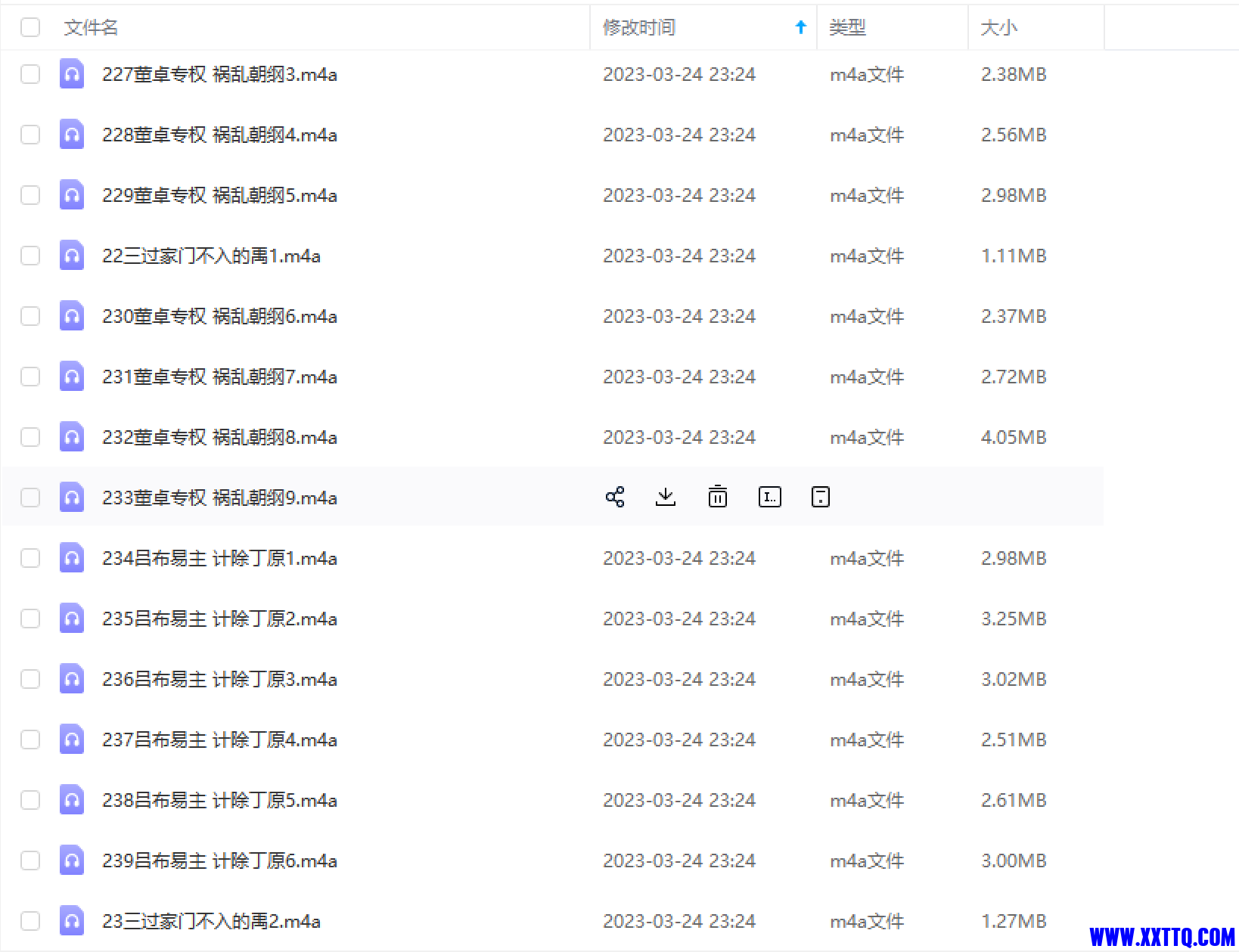
Task: Sort files by the 文件名 column header
Action: coord(91,27)
